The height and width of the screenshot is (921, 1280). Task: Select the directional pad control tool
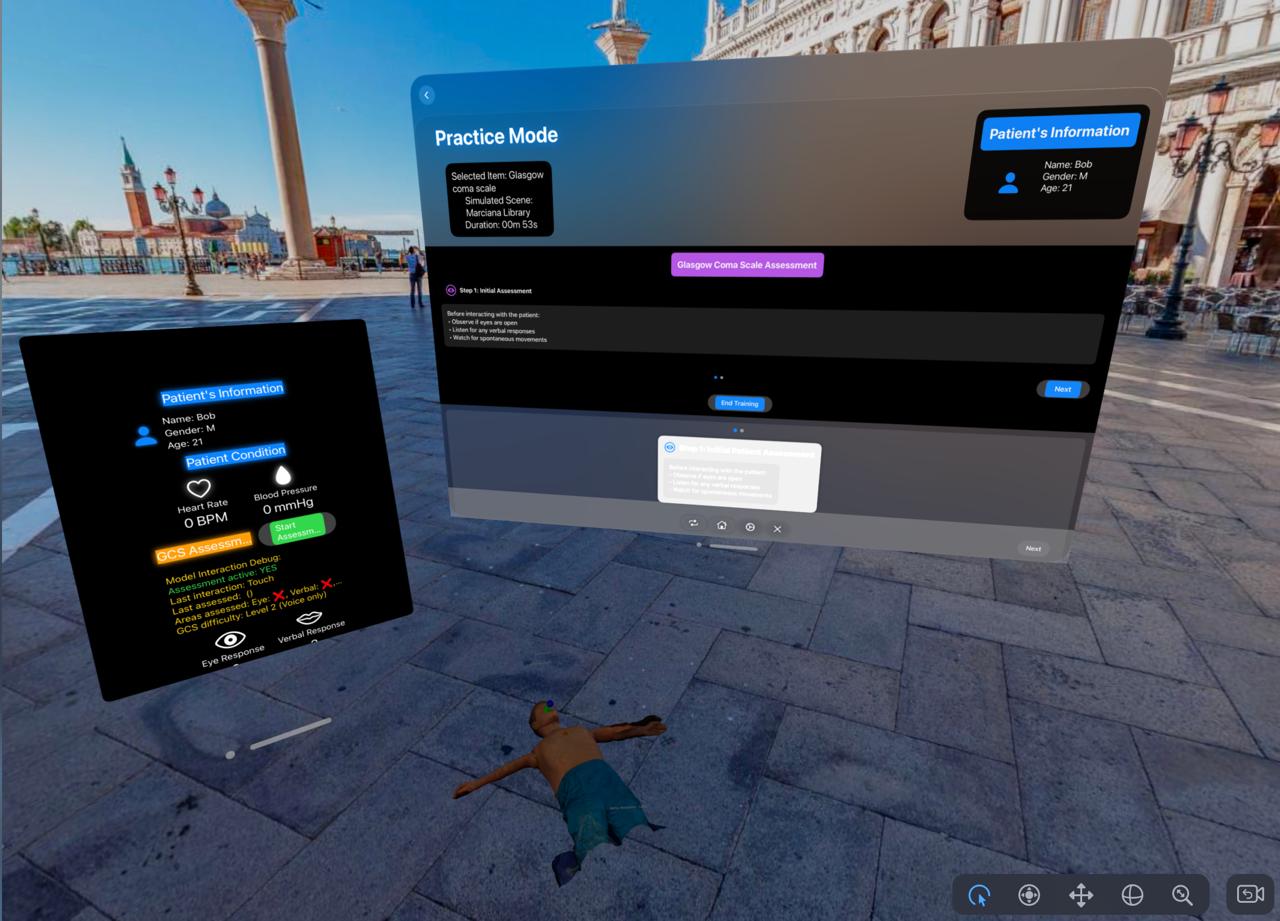coord(1029,895)
